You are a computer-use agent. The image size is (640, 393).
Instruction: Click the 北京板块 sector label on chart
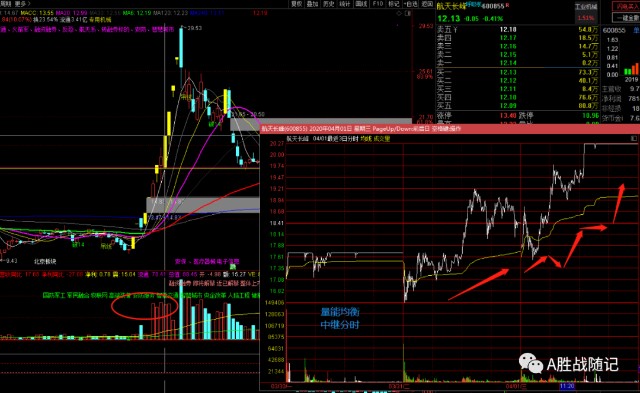pyautogui.click(x=45, y=262)
